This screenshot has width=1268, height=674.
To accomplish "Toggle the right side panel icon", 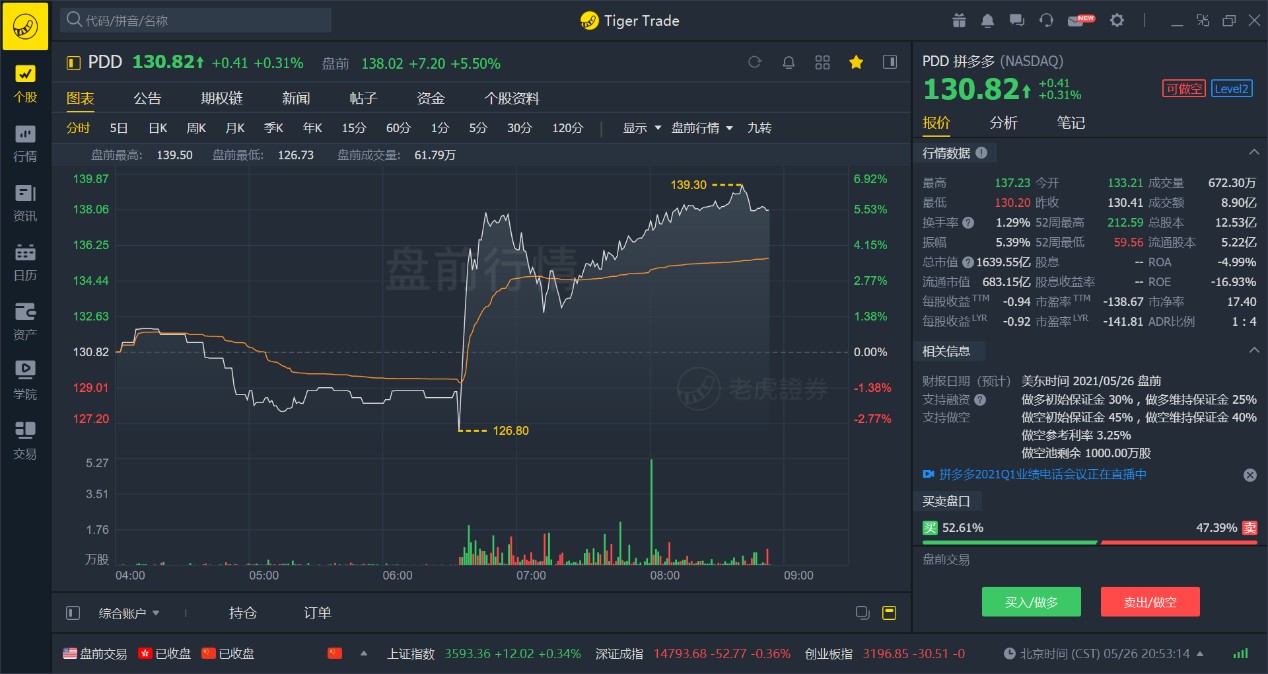I will pos(890,62).
